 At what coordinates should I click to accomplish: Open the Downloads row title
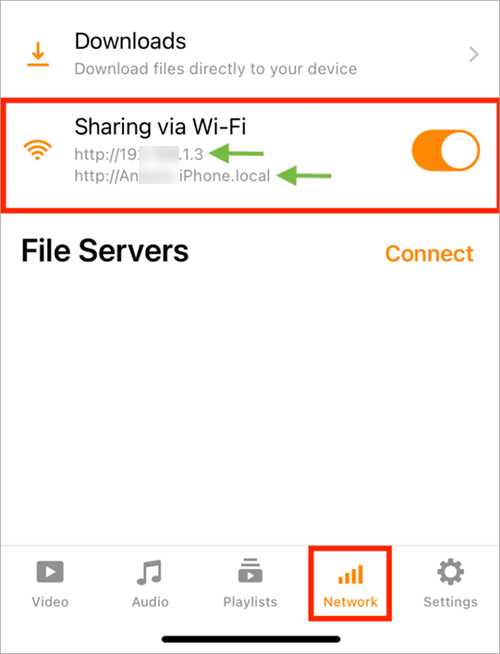[131, 41]
